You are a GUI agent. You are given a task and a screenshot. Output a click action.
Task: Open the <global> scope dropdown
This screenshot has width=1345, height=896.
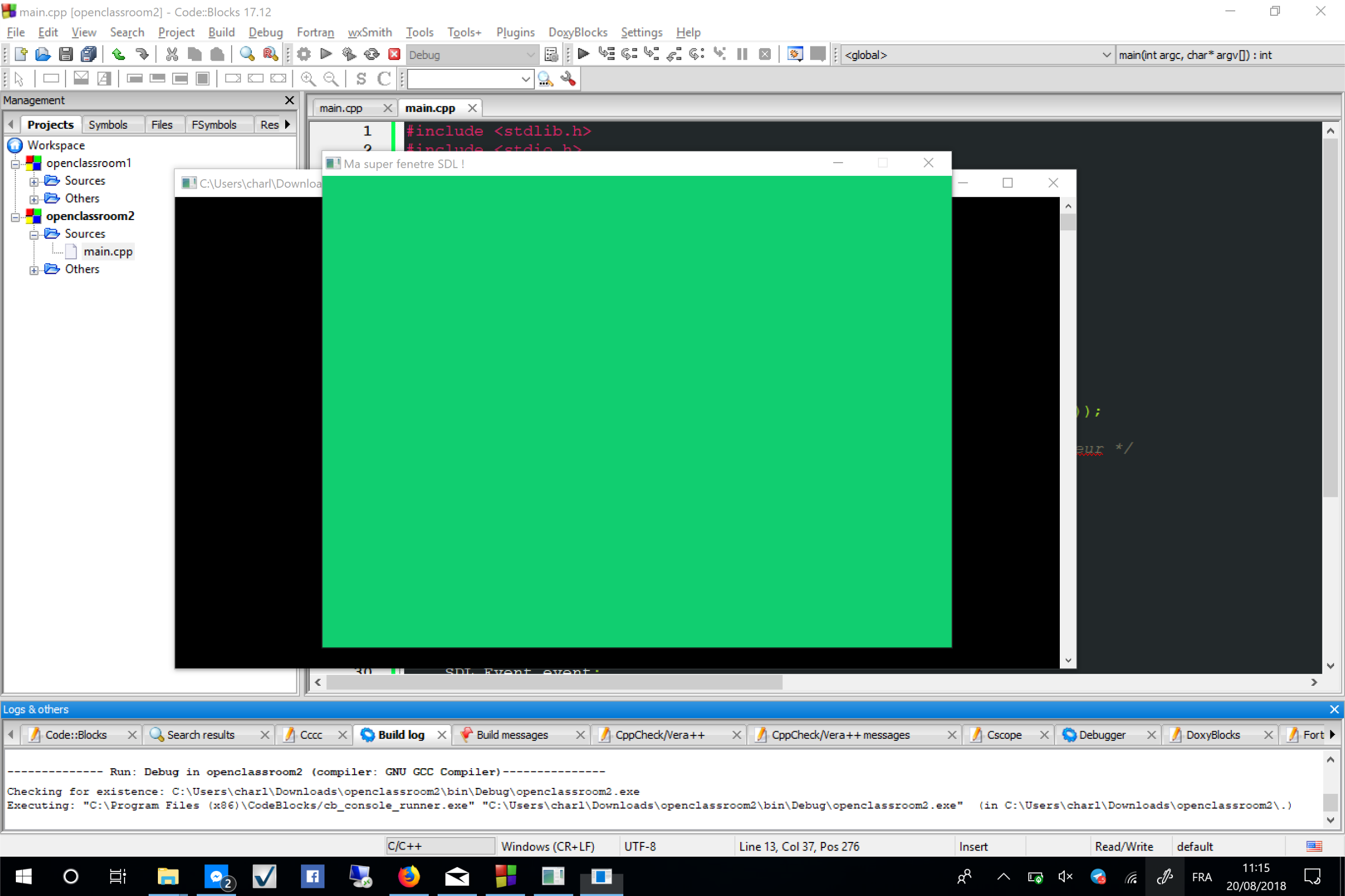pyautogui.click(x=977, y=55)
